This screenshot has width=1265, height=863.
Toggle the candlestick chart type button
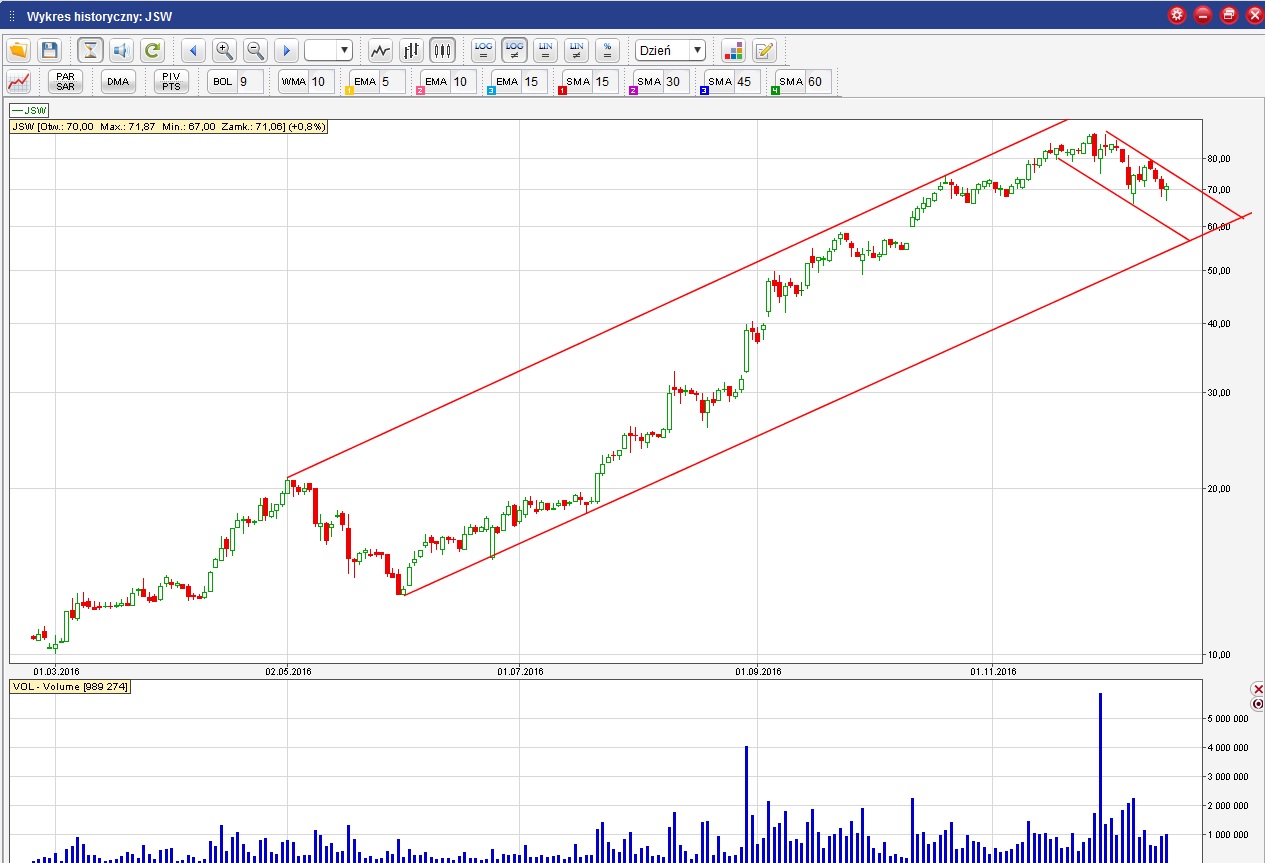(442, 50)
